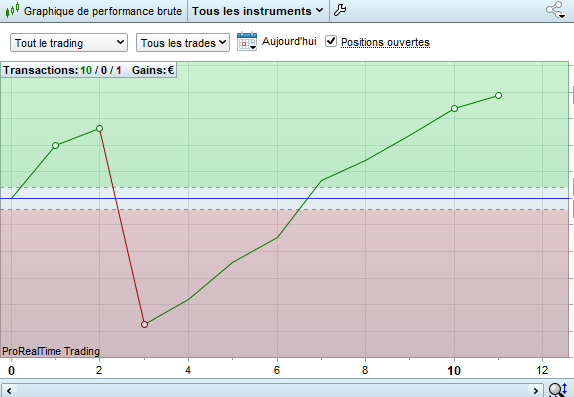Click the Aujourd'hui date label
The height and width of the screenshot is (397, 574).
(289, 41)
